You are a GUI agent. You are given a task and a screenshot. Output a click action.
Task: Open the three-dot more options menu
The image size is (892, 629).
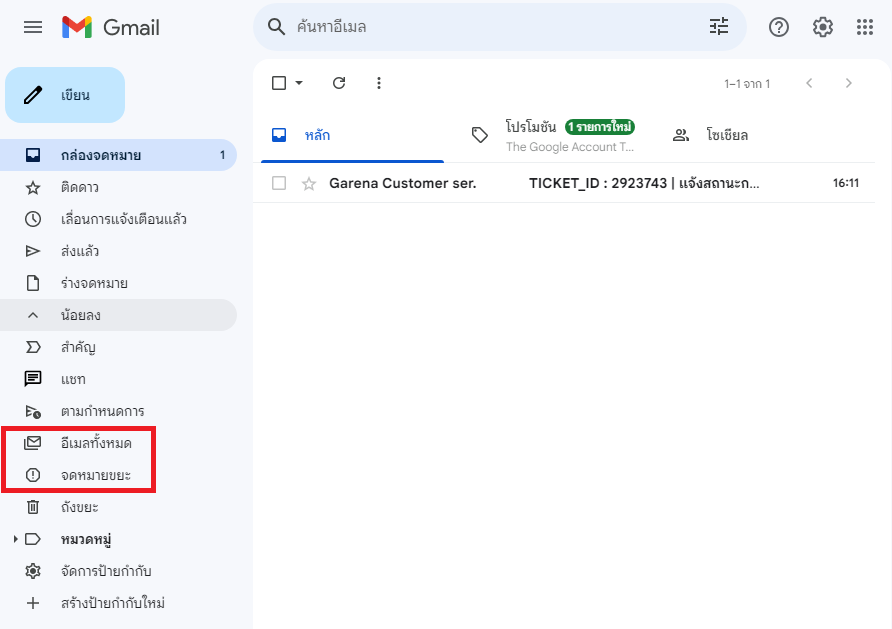coord(379,83)
